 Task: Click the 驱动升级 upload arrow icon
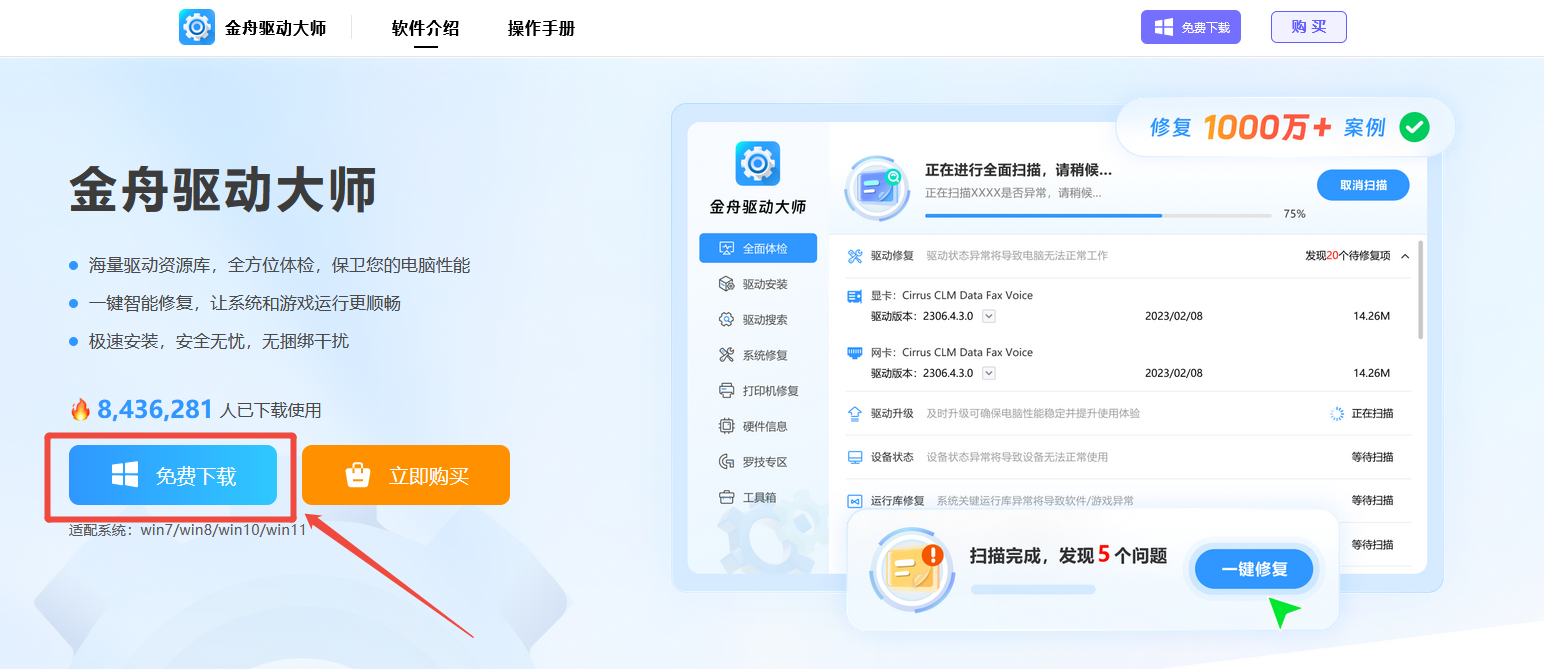855,413
